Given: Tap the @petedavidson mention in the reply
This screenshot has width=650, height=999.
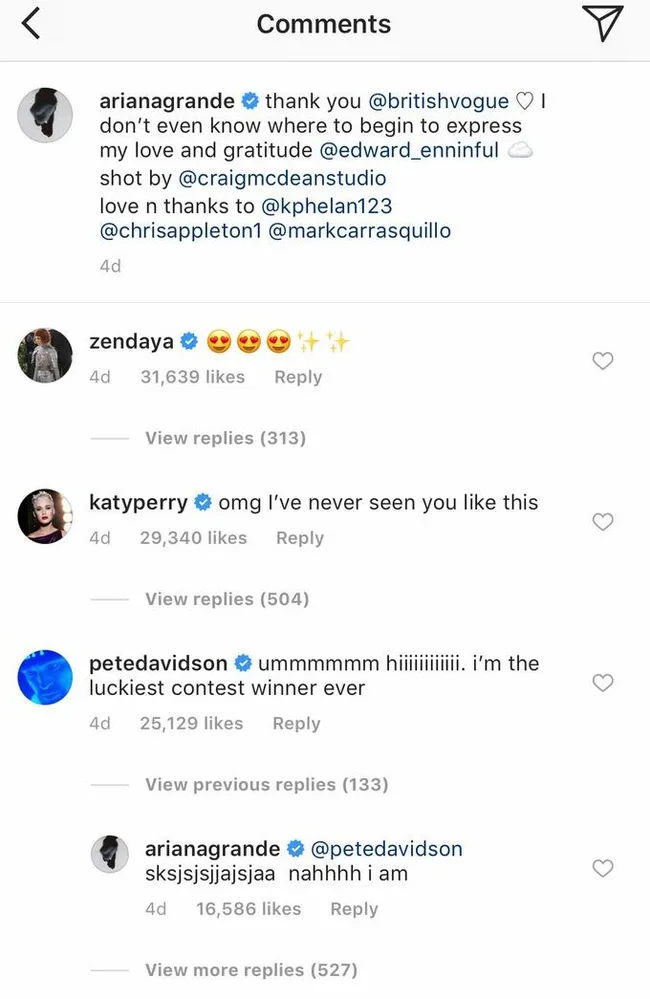Looking at the screenshot, I should [387, 848].
